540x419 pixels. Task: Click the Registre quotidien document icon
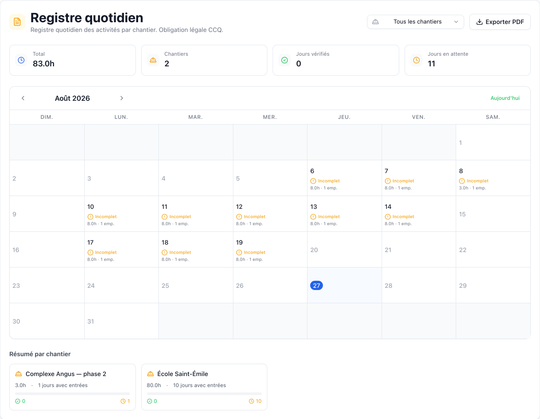[17, 22]
